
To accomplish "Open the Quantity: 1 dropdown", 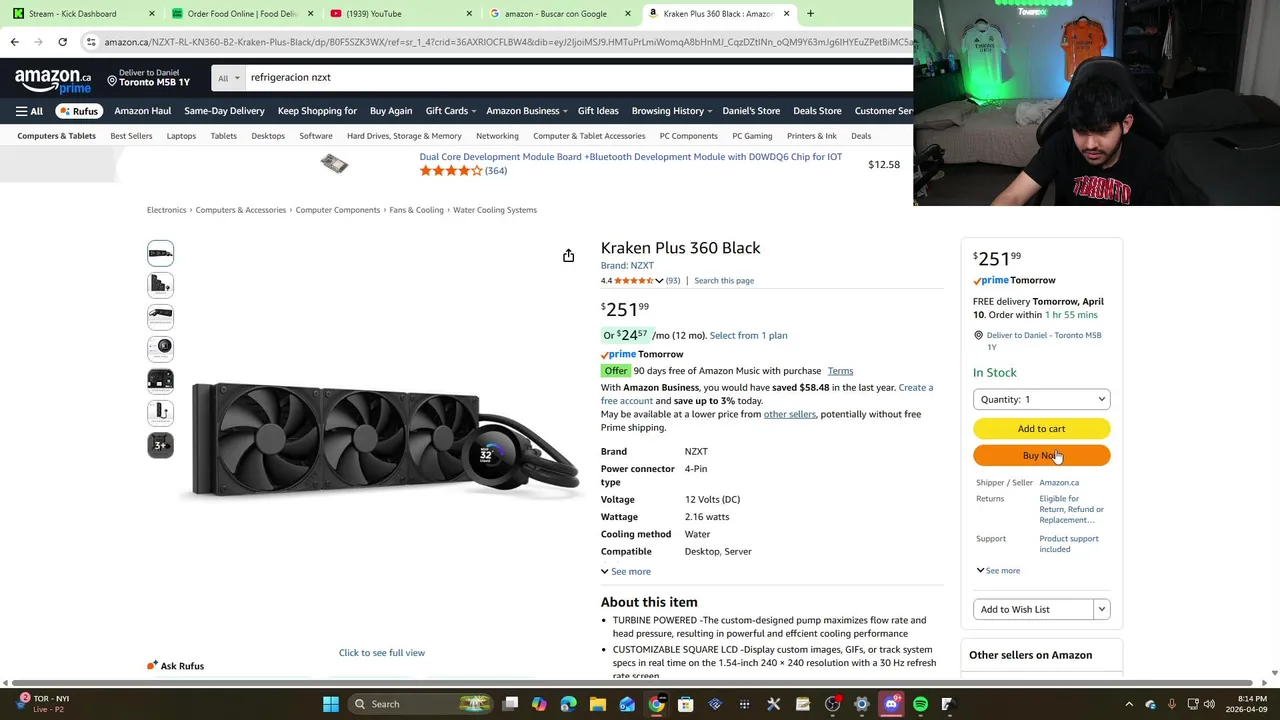I will (1041, 399).
